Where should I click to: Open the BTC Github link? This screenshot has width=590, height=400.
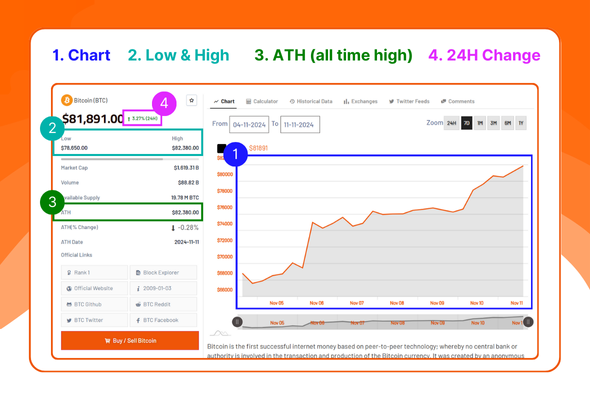point(94,304)
